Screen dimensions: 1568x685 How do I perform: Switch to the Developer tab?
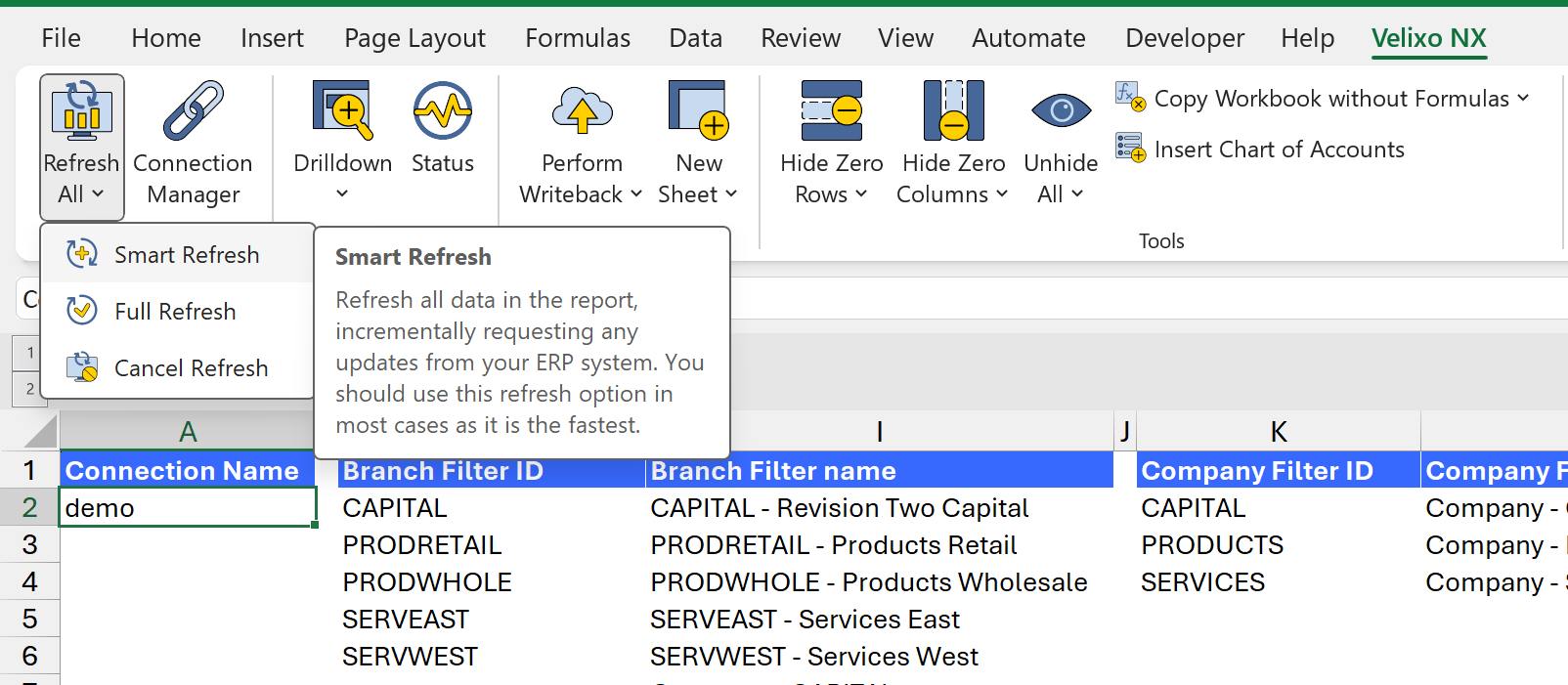(x=1185, y=38)
